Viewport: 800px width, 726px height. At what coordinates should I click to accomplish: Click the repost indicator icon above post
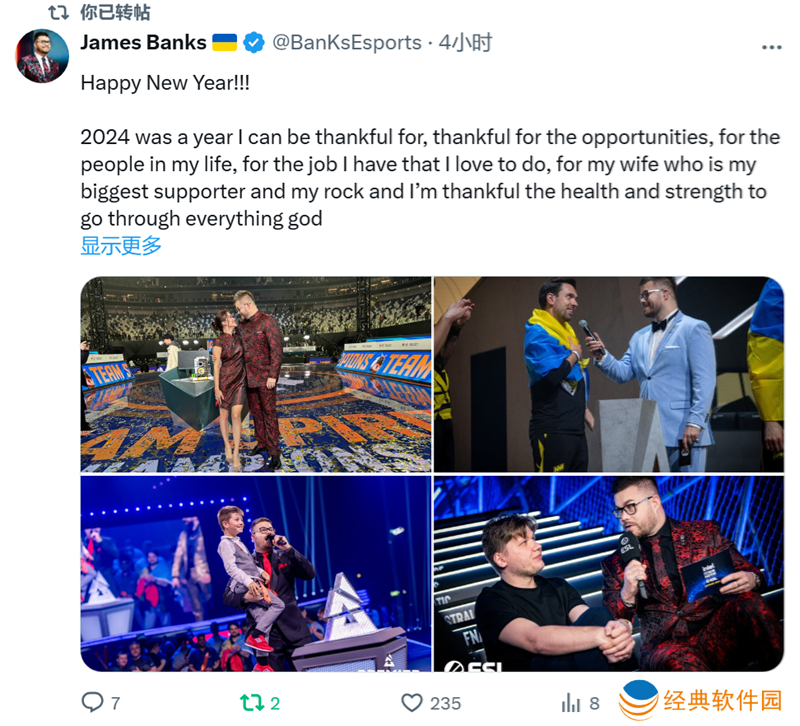point(59,12)
